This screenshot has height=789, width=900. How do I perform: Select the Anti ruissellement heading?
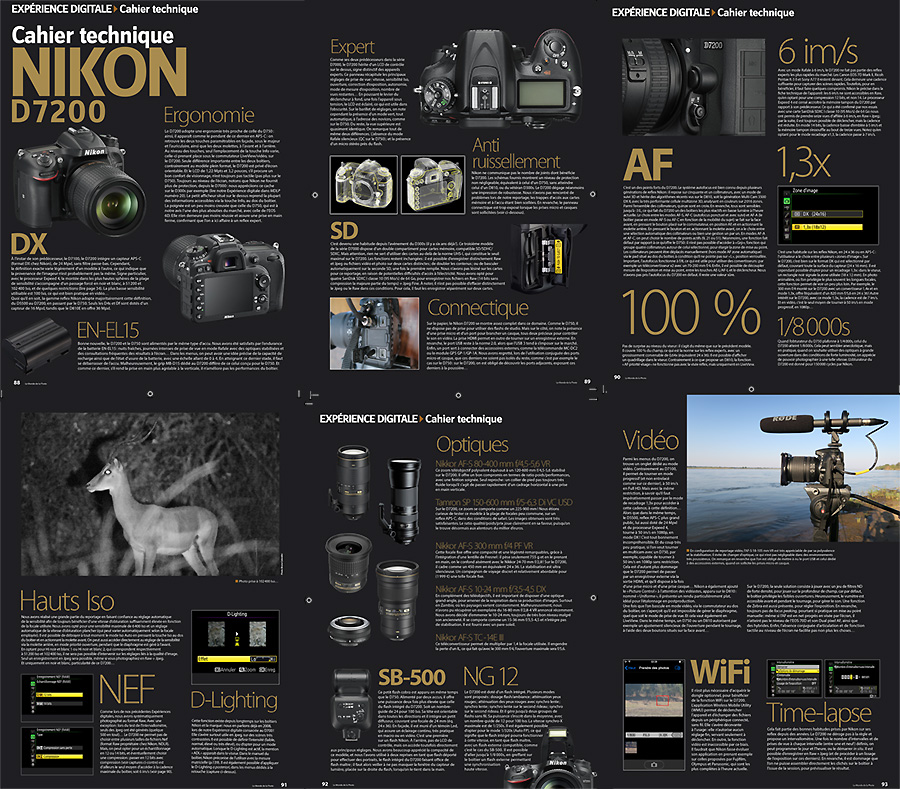click(515, 153)
